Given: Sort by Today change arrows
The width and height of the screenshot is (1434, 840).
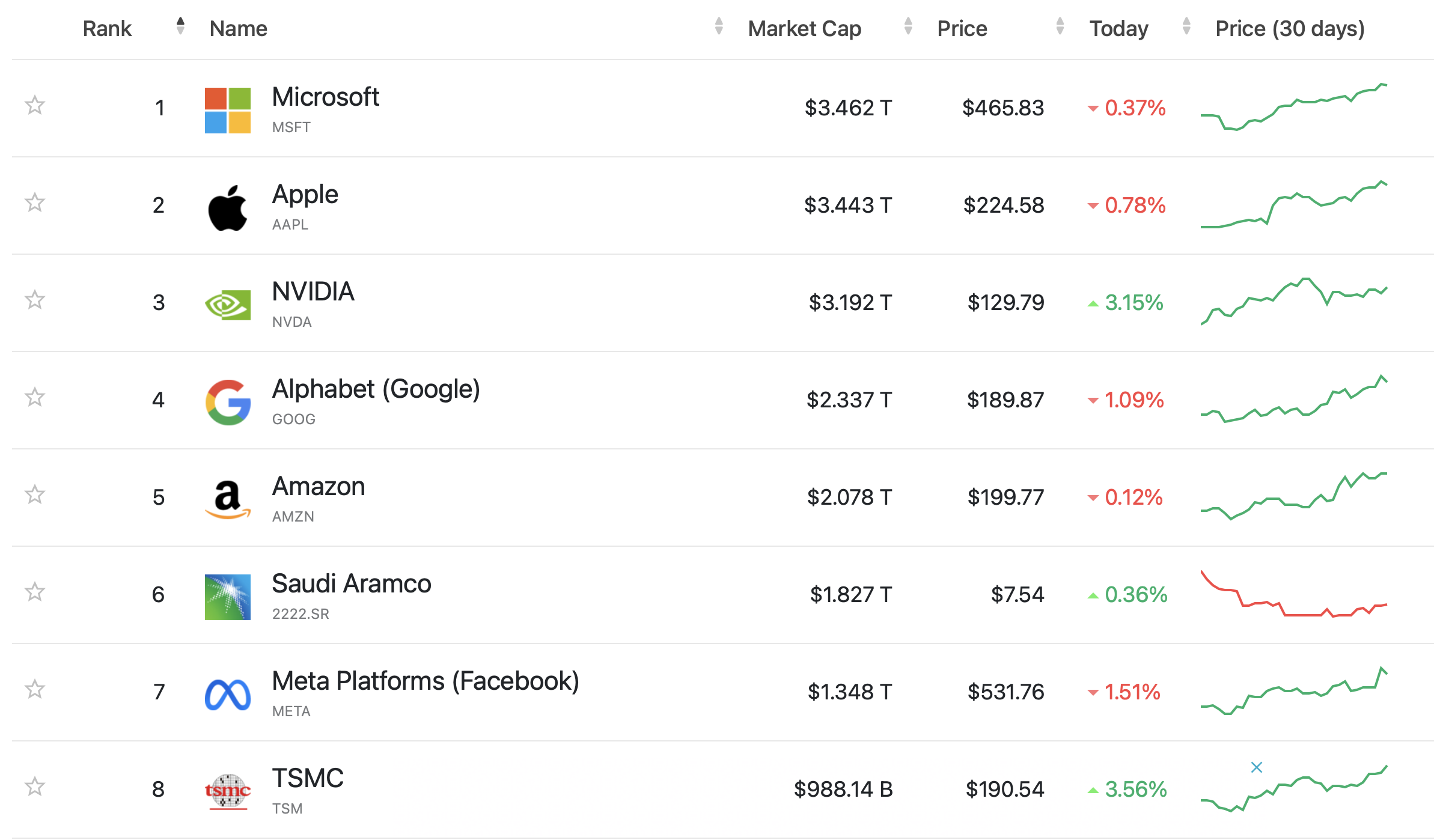Looking at the screenshot, I should [x=1186, y=26].
